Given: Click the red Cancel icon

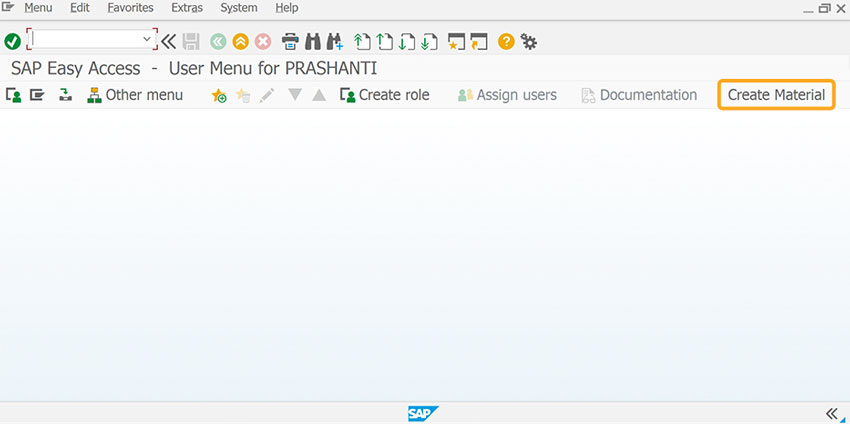Looking at the screenshot, I should pyautogui.click(x=263, y=42).
